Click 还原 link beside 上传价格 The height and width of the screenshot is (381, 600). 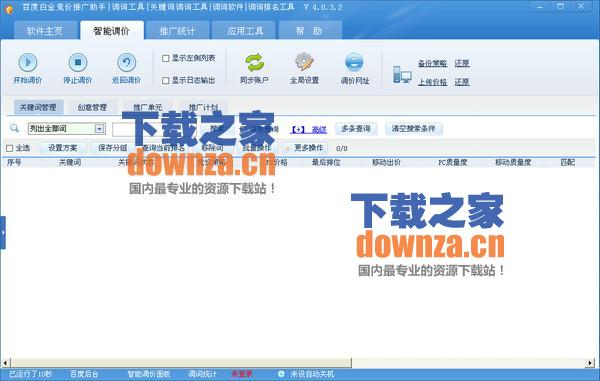(x=462, y=82)
